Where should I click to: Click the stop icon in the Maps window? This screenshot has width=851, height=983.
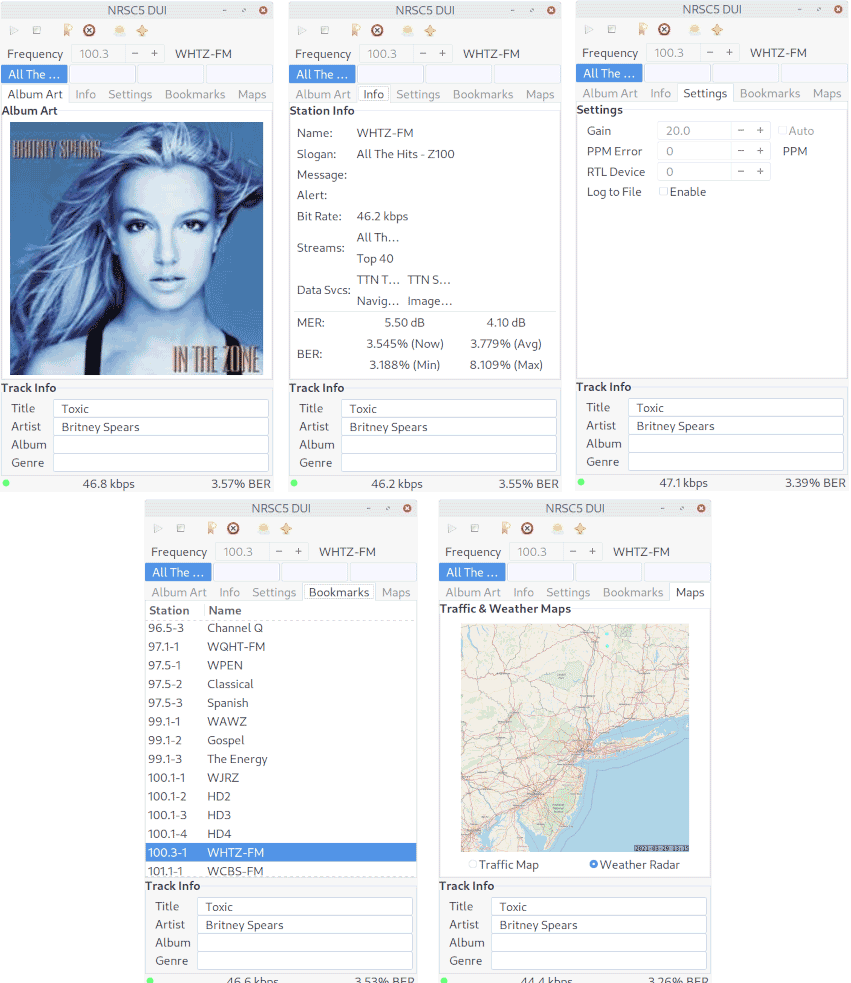[475, 528]
